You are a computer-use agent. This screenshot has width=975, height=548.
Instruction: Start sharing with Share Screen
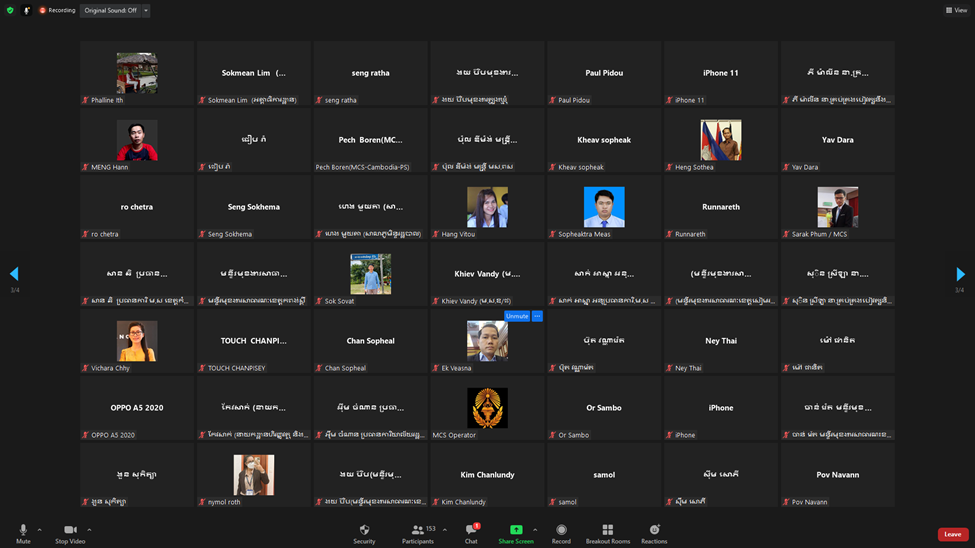pyautogui.click(x=516, y=533)
